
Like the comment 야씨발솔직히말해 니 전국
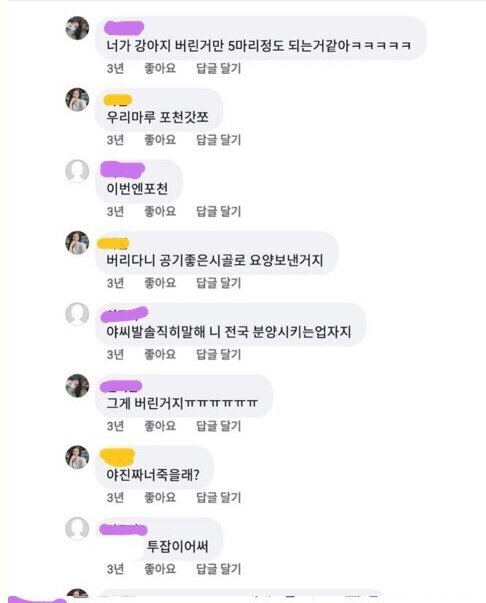tap(160, 355)
